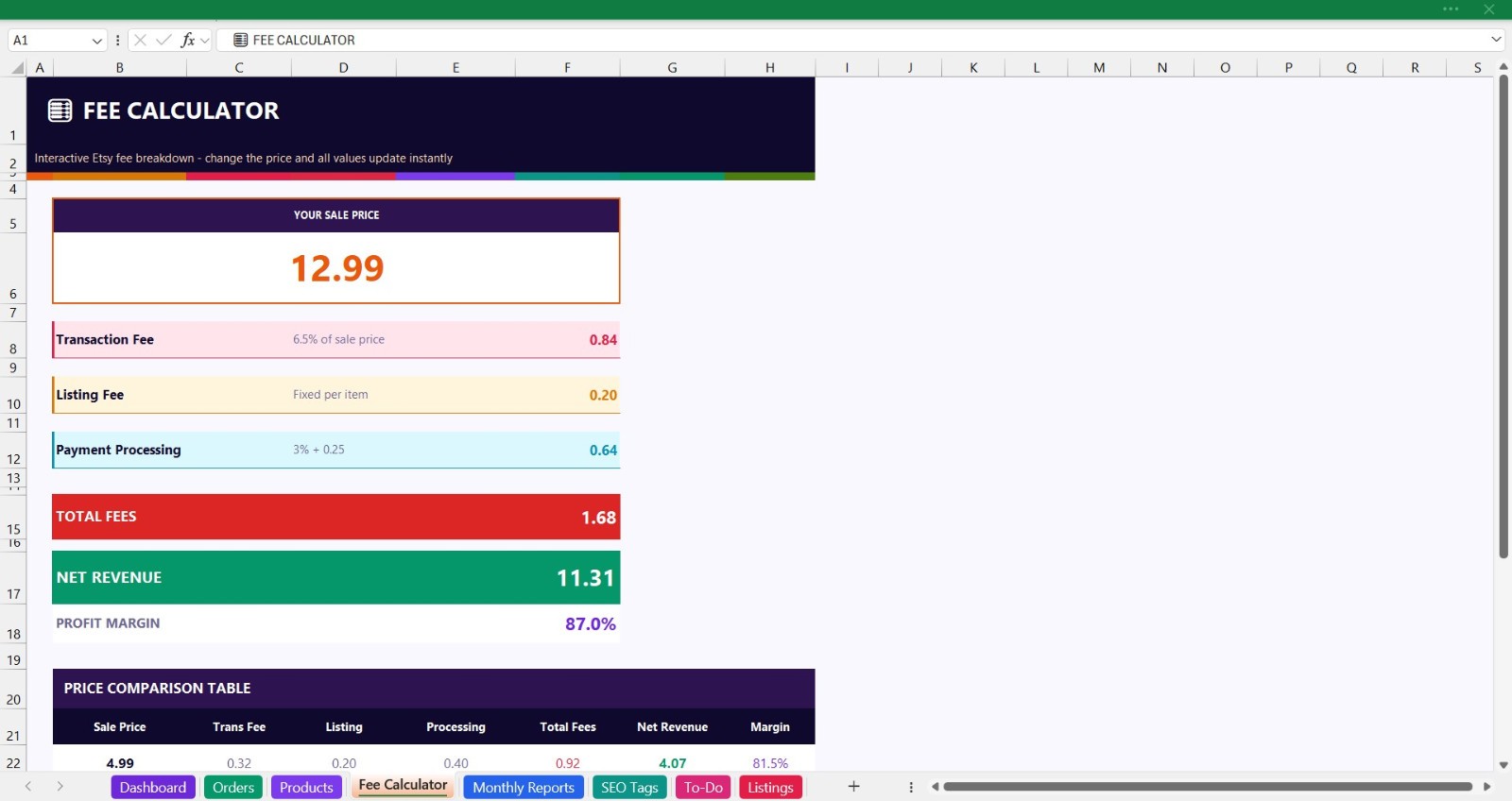1512x801 pixels.
Task: Switch to the Listings sheet tab
Action: [770, 787]
